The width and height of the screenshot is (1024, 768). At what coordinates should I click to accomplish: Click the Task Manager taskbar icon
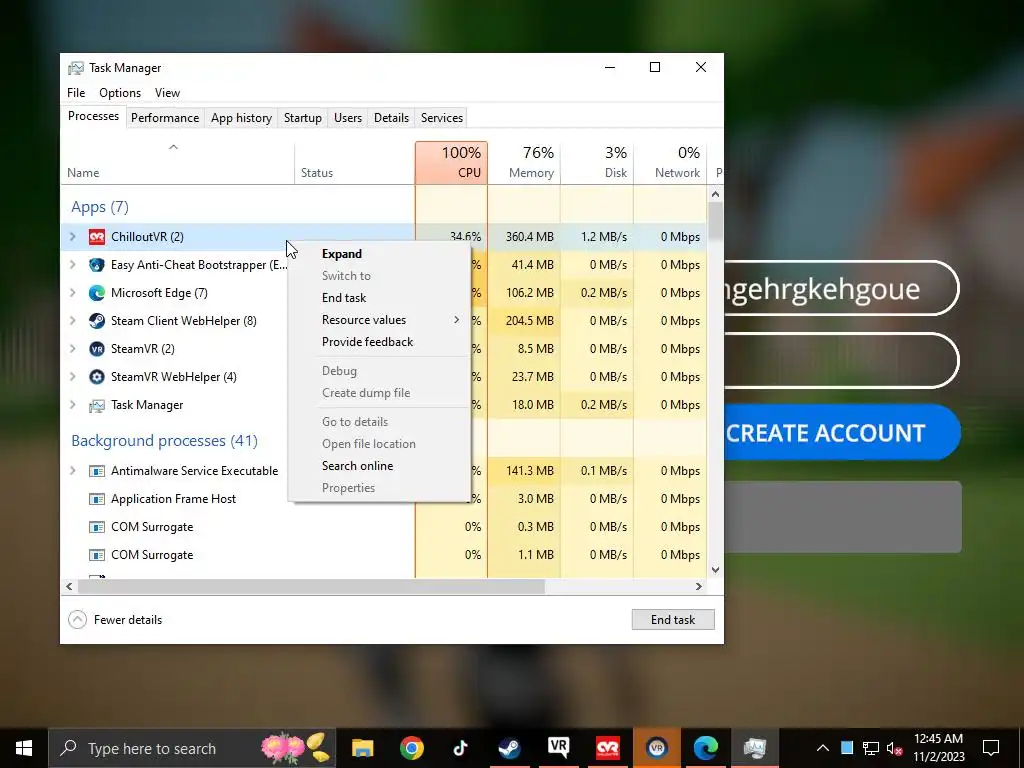[x=754, y=748]
